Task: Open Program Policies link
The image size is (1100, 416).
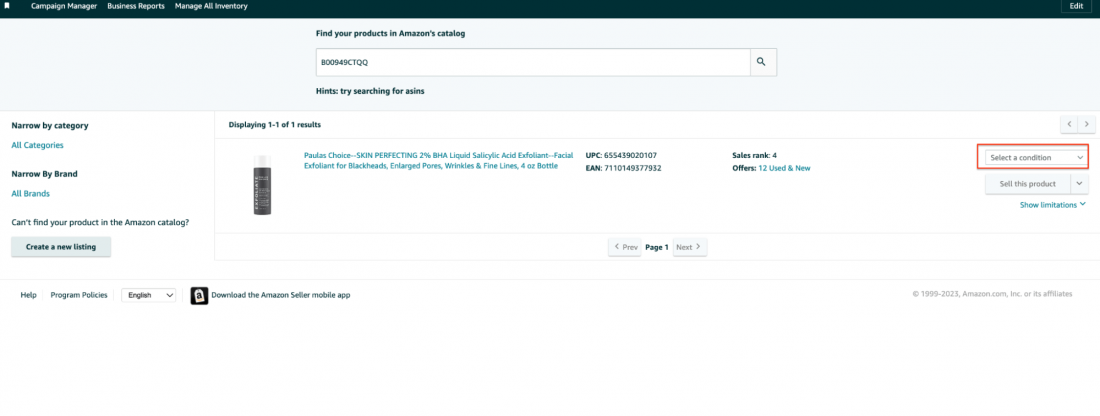Action: tap(79, 295)
